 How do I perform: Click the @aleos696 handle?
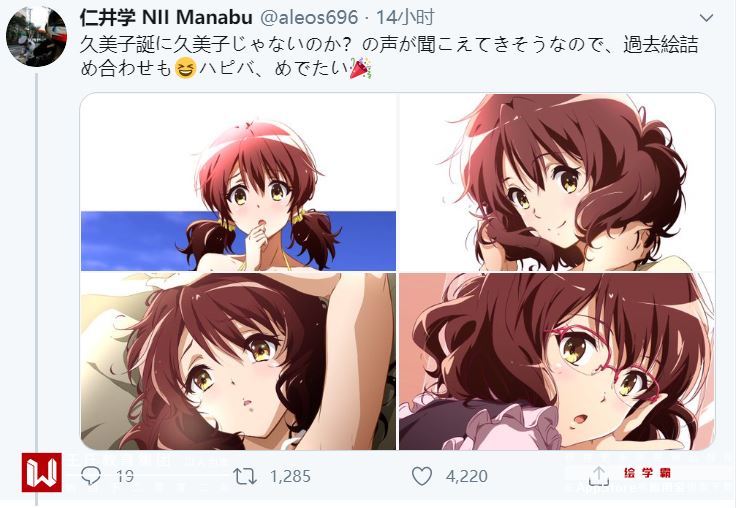coord(309,18)
